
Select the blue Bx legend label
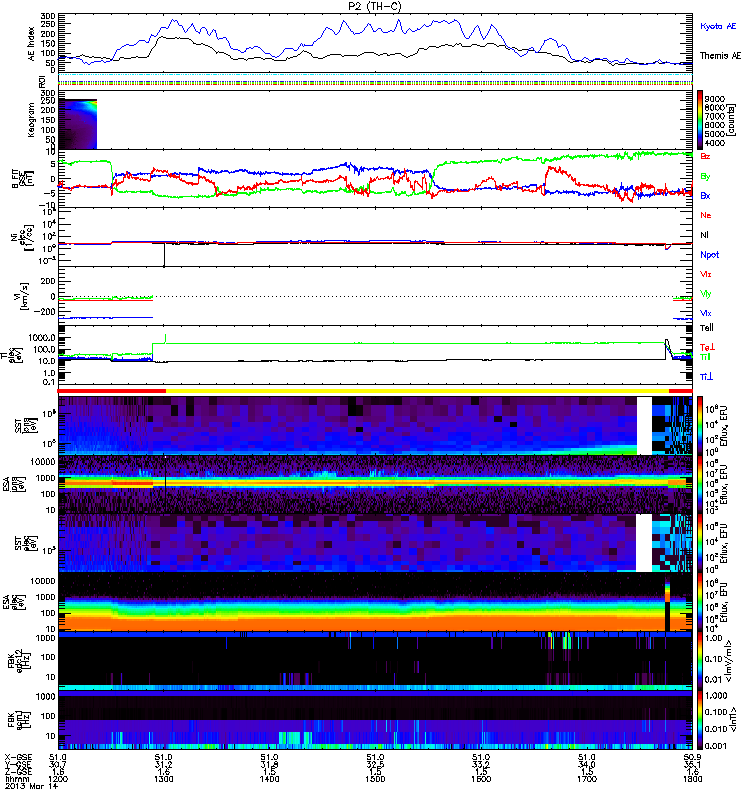pyautogui.click(x=705, y=196)
